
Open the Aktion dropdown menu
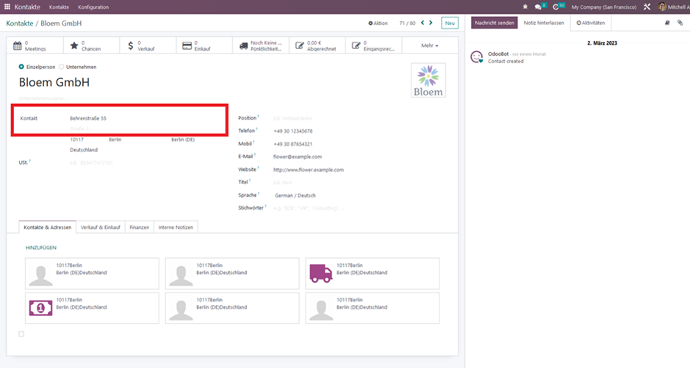[x=378, y=23]
